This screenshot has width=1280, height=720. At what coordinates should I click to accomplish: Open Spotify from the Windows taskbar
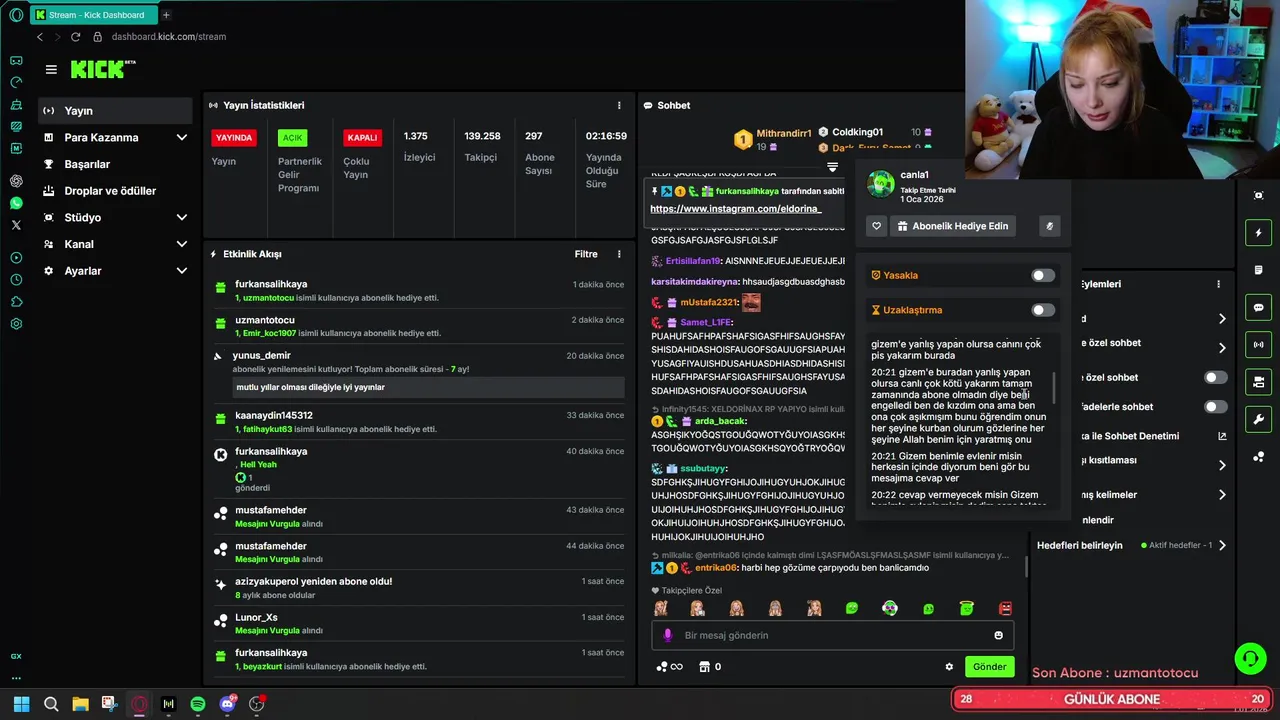[198, 704]
